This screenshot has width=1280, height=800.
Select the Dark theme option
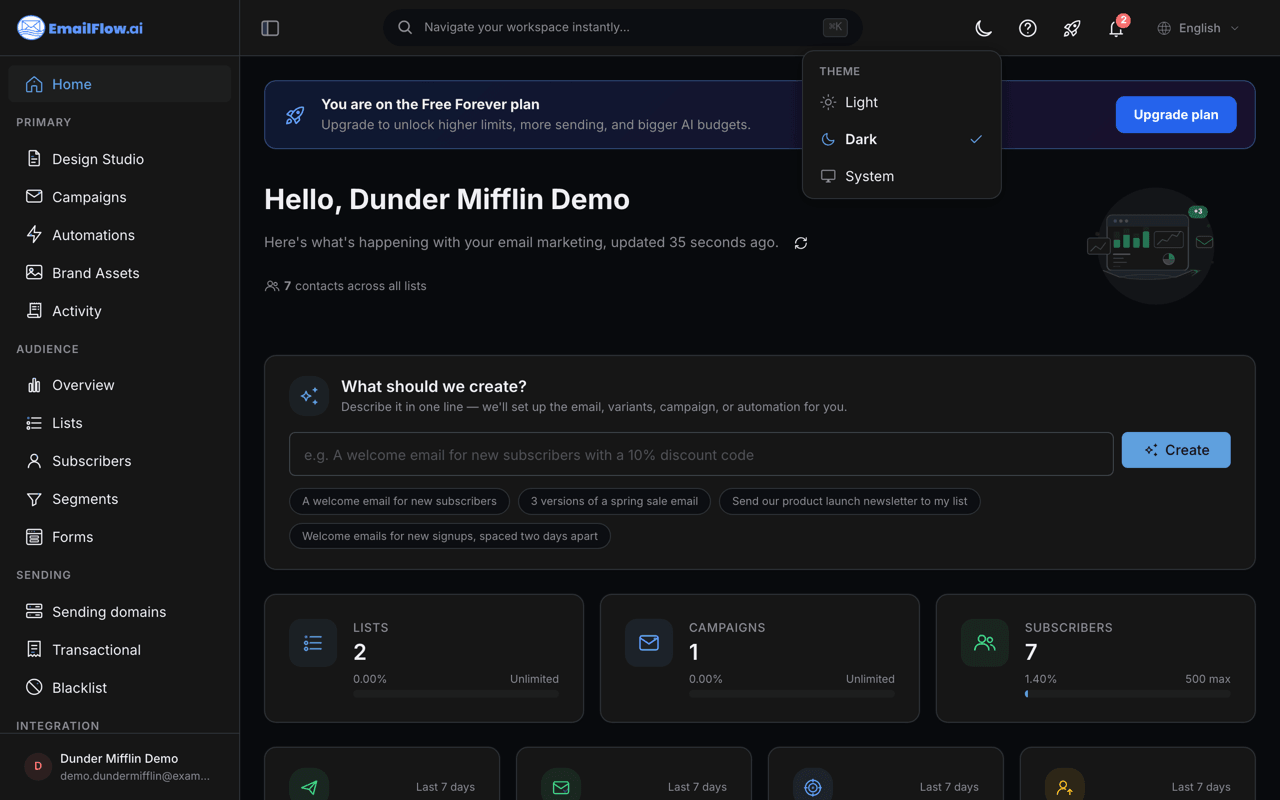902,139
